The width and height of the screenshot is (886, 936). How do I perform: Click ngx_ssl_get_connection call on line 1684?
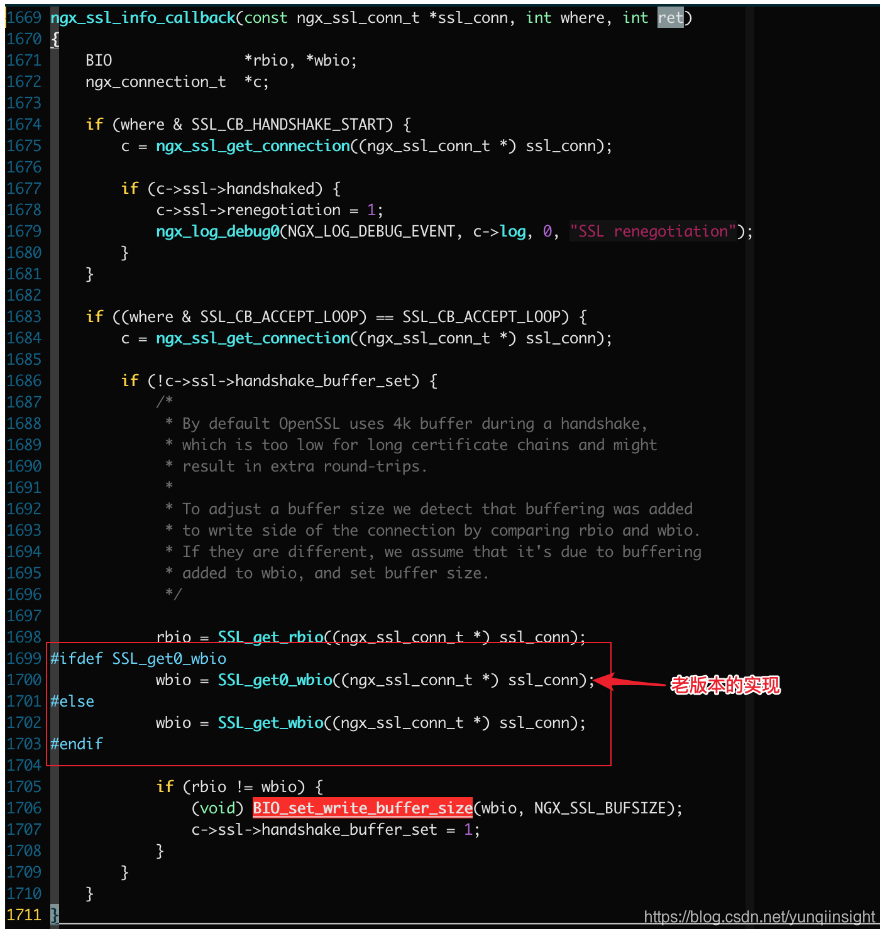point(253,338)
